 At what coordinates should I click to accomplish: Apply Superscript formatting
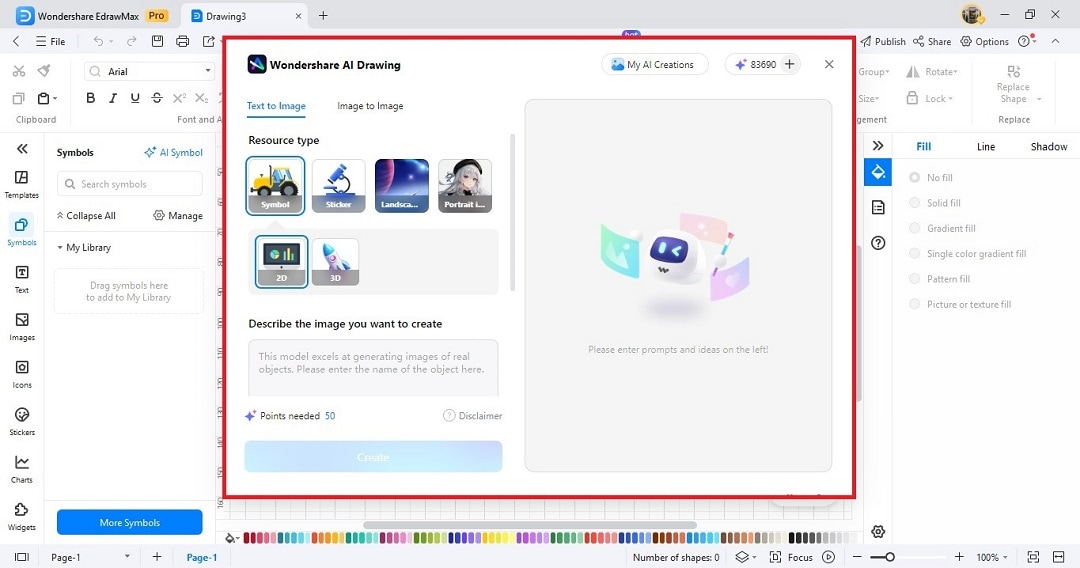point(179,98)
